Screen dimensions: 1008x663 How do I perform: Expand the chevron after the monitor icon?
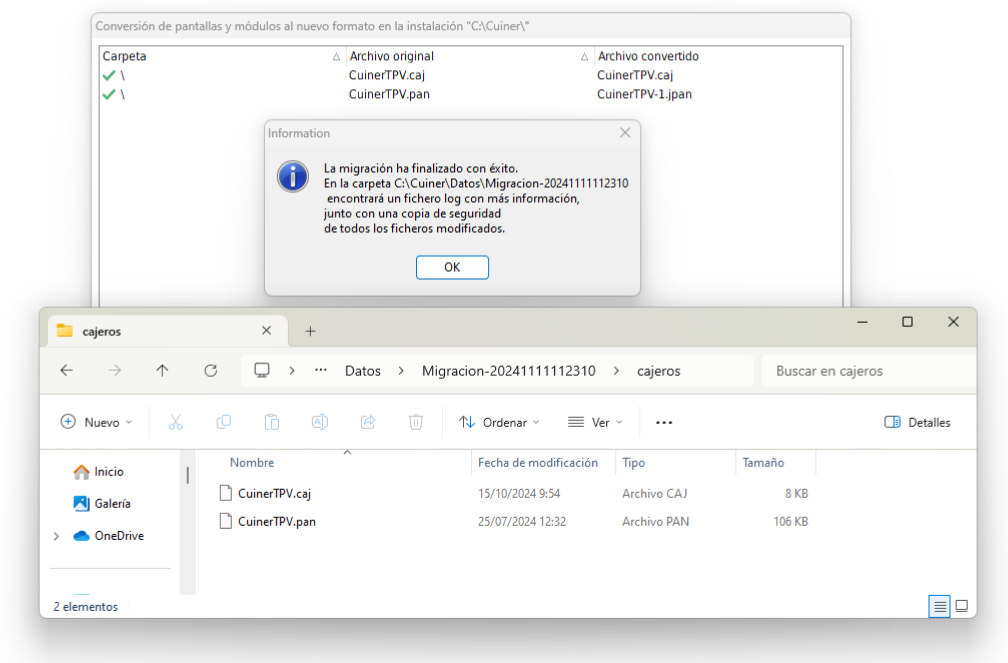292,371
